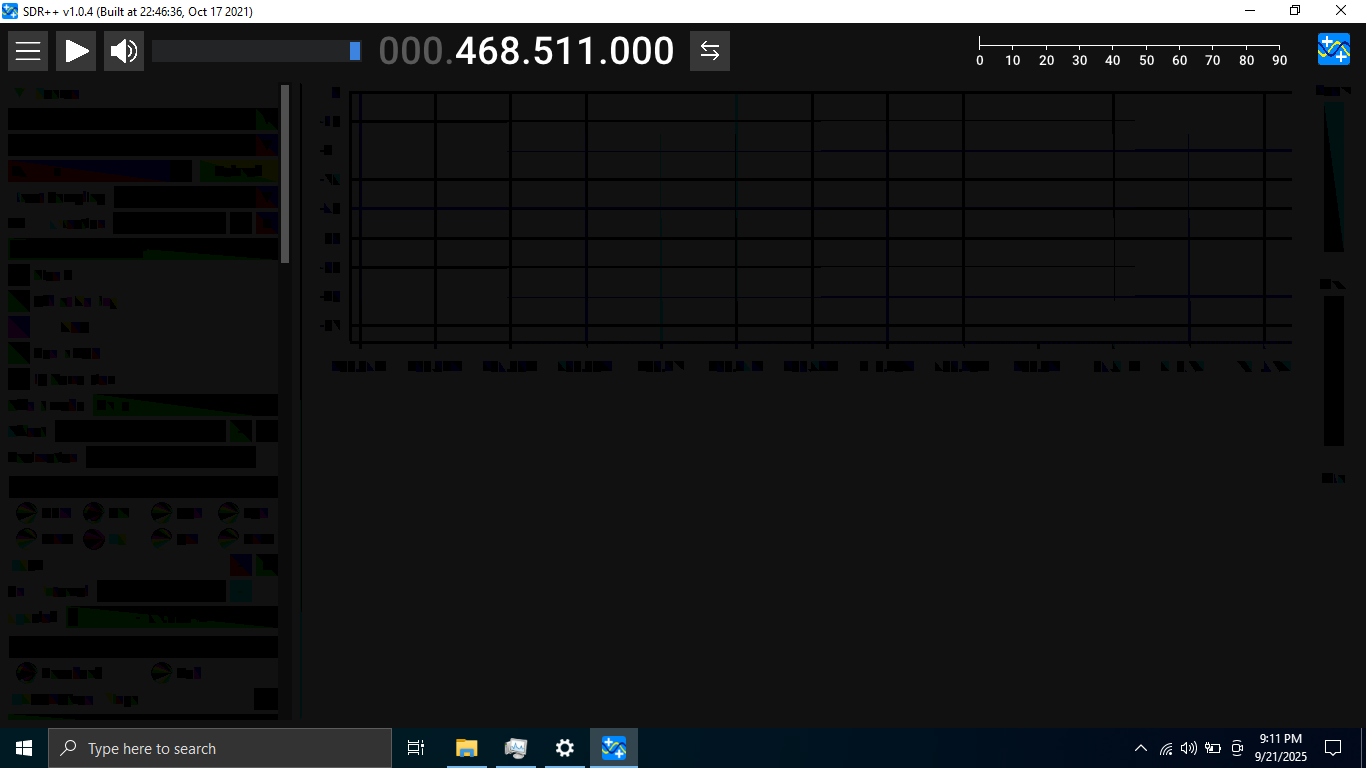
Task: Click the white trailing 000 frequency digits
Action: click(x=638, y=51)
